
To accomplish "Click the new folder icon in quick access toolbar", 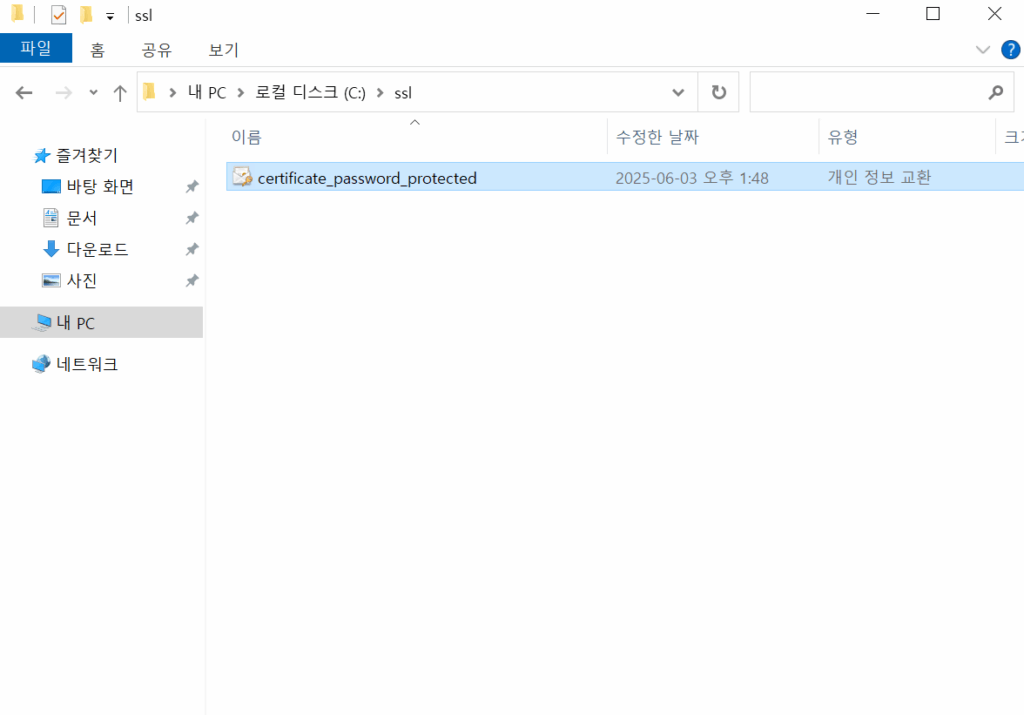I will 88,14.
